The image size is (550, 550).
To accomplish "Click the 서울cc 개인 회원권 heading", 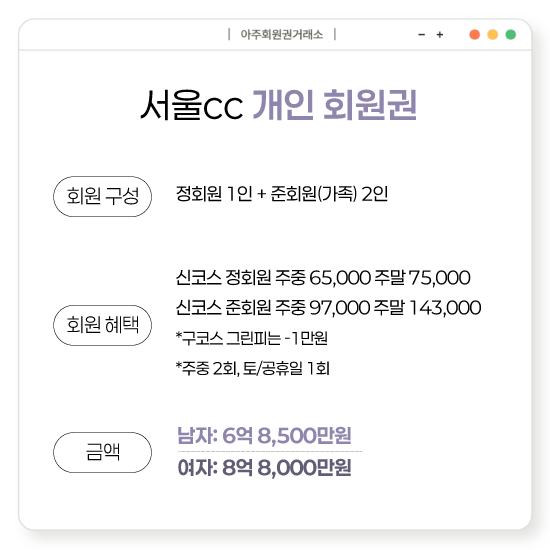I will point(279,105).
